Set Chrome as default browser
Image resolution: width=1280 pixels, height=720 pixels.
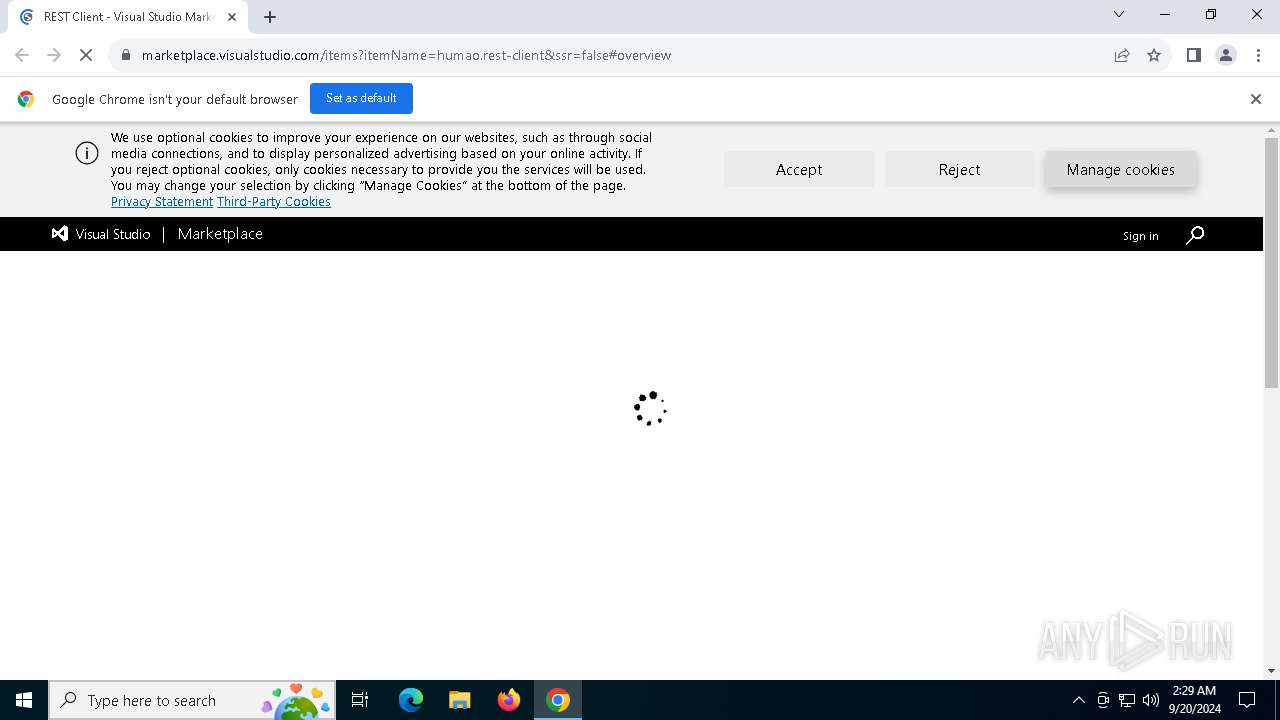[x=361, y=98]
